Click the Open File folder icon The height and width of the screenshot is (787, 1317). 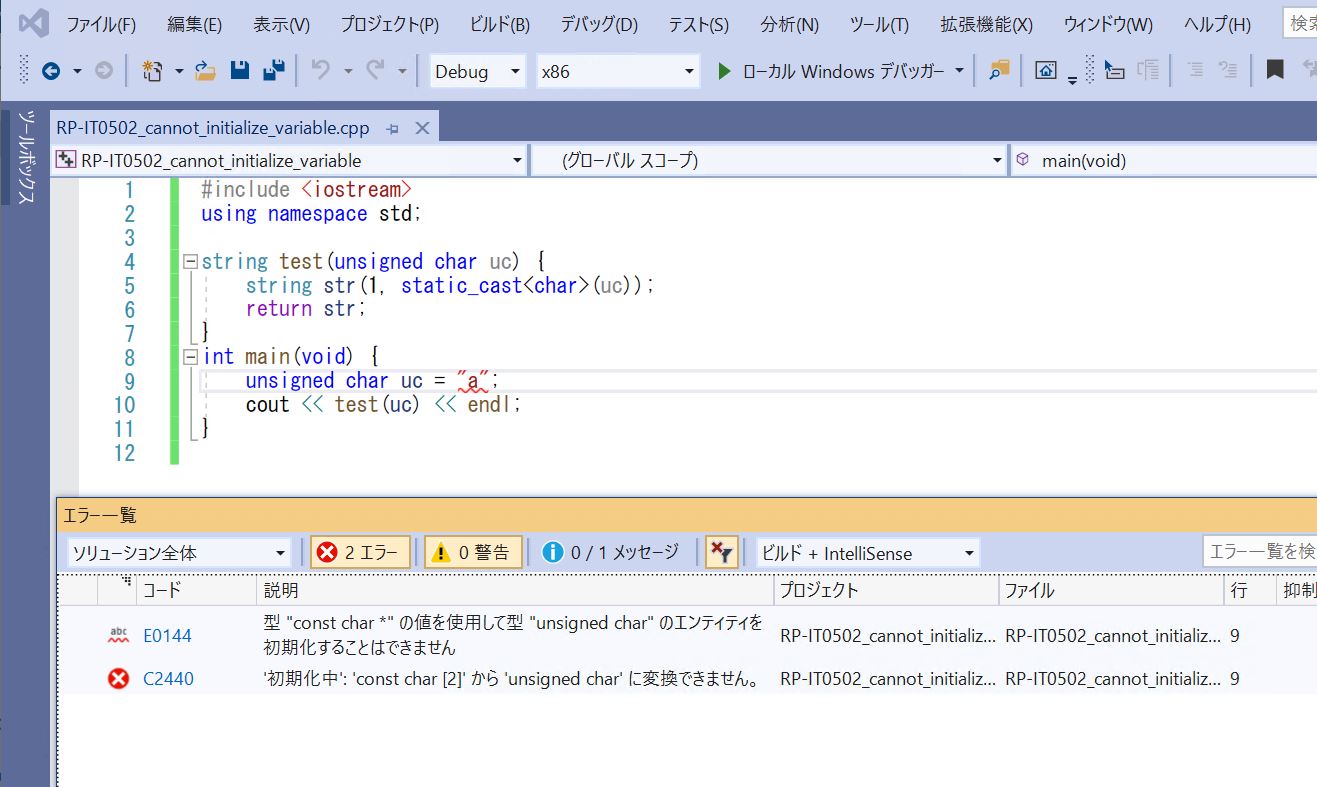(x=204, y=70)
